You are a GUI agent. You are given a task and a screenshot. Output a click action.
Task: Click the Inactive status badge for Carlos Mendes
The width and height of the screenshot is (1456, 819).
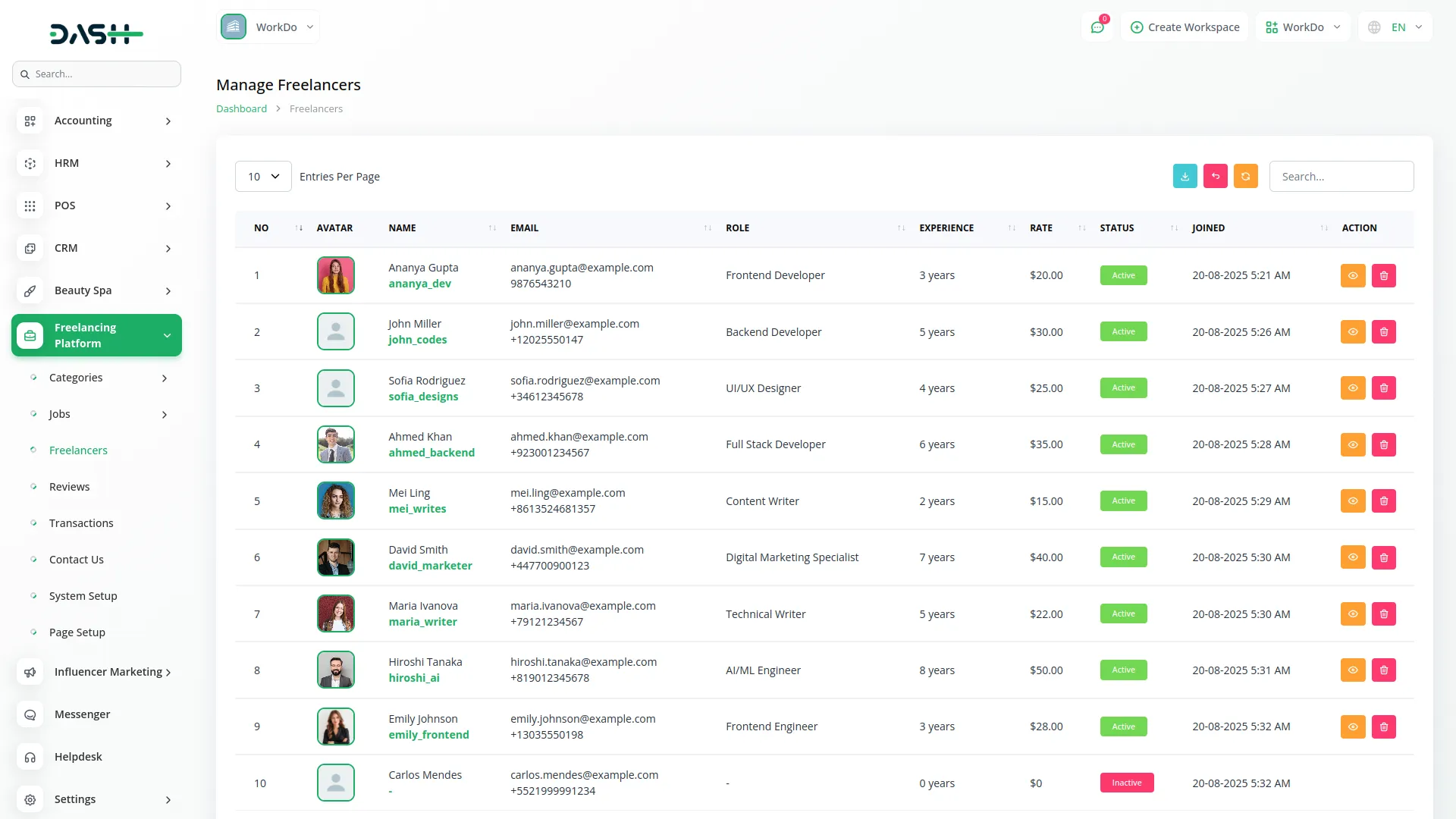click(1127, 783)
